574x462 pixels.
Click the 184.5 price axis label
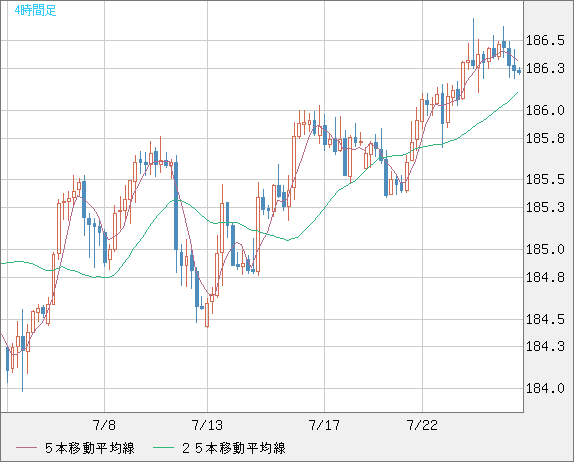point(545,319)
